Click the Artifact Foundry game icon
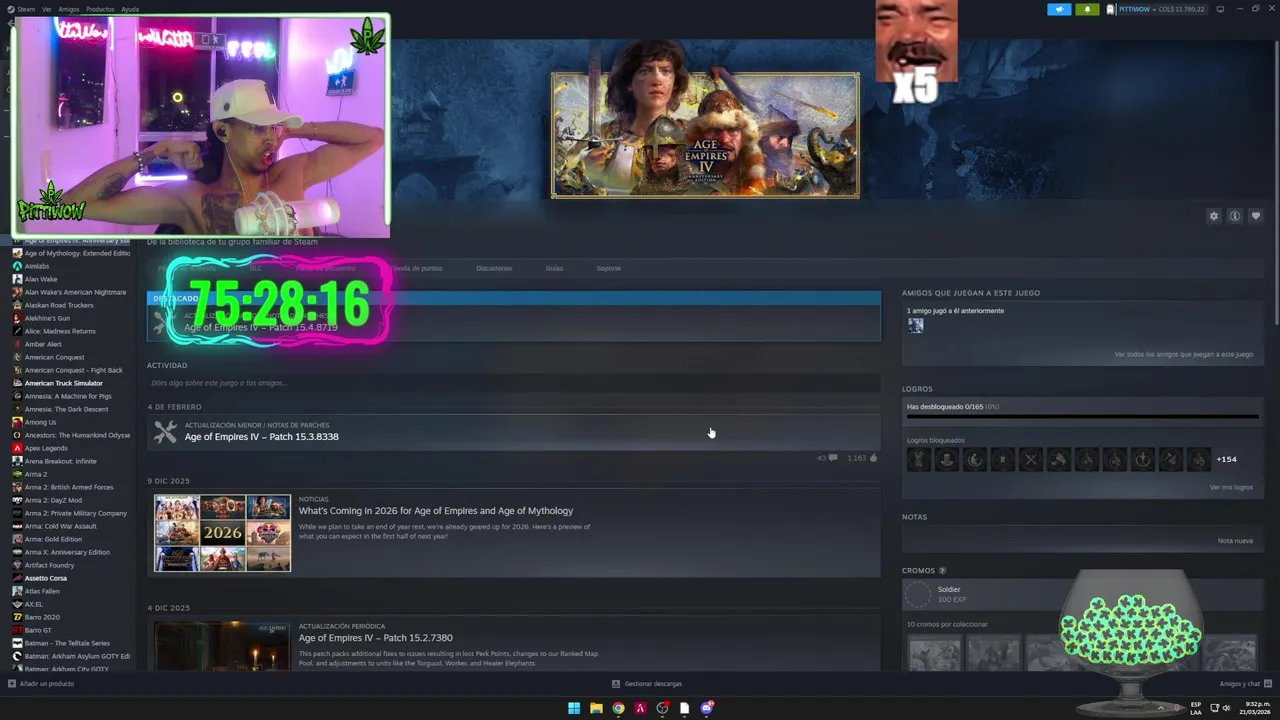The height and width of the screenshot is (720, 1280). coord(17,565)
